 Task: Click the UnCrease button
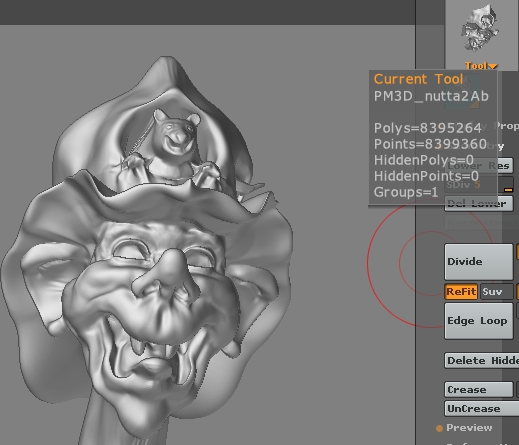coord(482,409)
